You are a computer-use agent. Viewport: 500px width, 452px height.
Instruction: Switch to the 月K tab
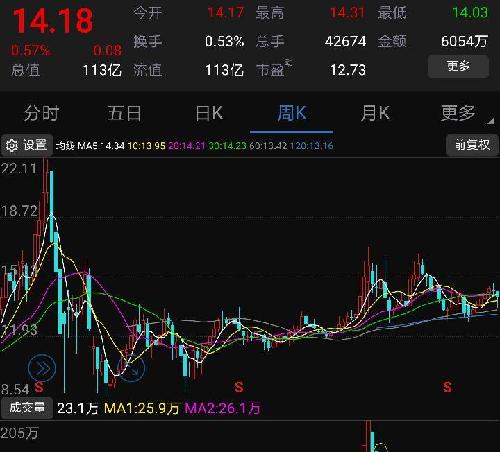(x=375, y=113)
